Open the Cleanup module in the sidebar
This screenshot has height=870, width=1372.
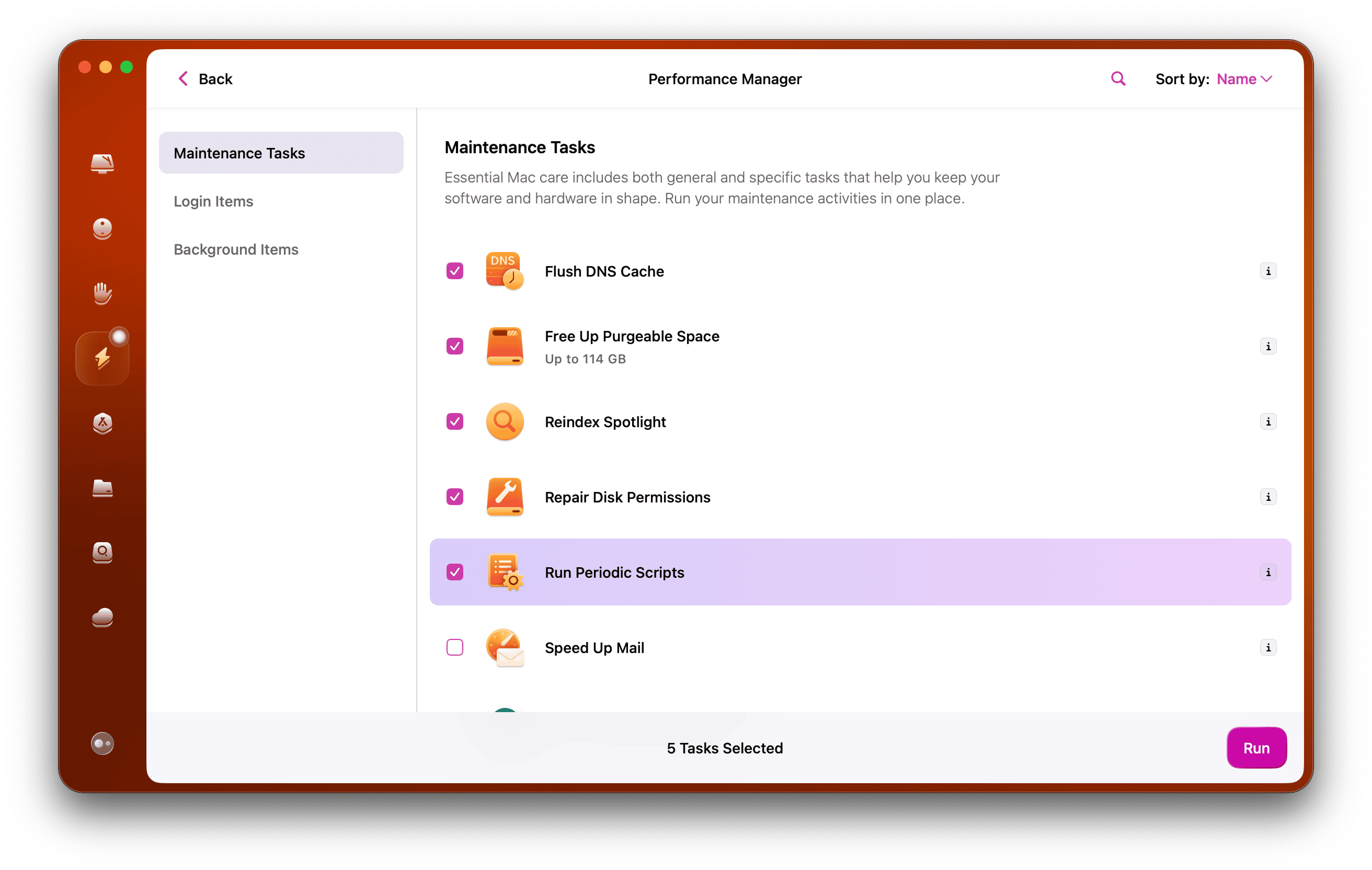102,229
